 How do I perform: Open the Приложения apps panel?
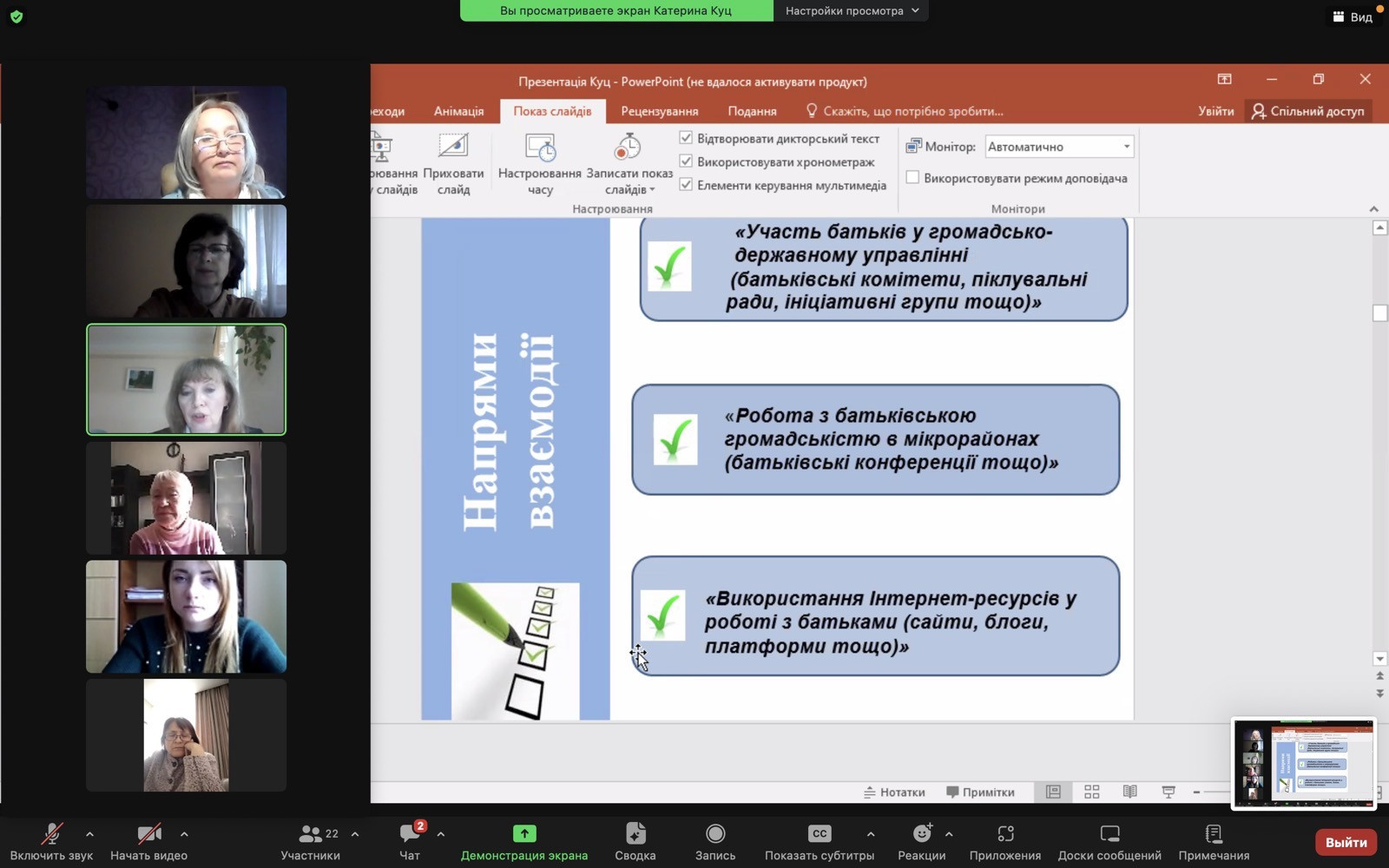tap(1005, 842)
